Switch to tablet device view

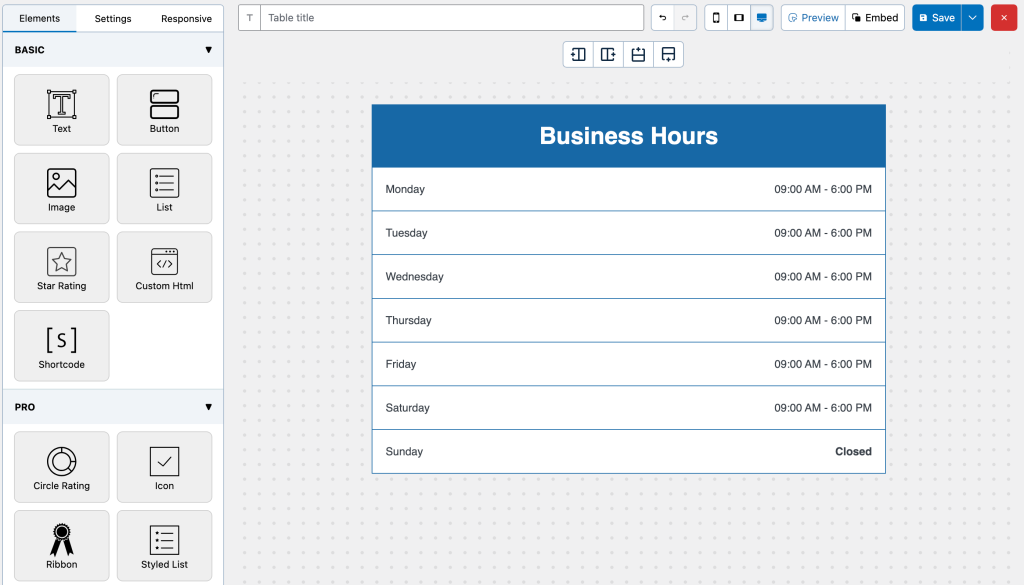coord(739,18)
